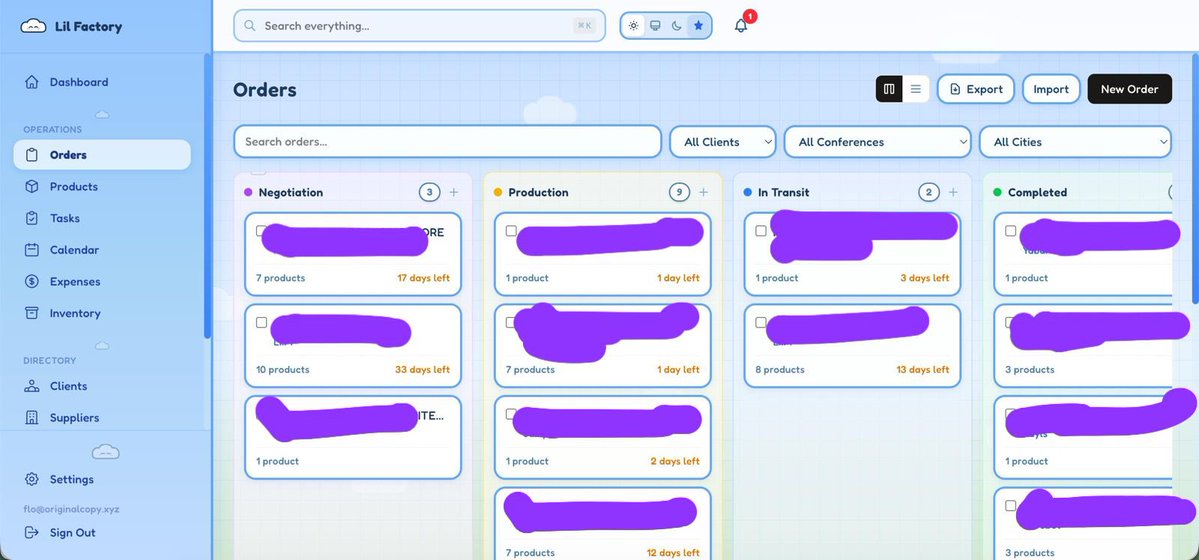This screenshot has width=1199, height=560.
Task: Select In Transit card with 13 days left
Action: point(761,322)
